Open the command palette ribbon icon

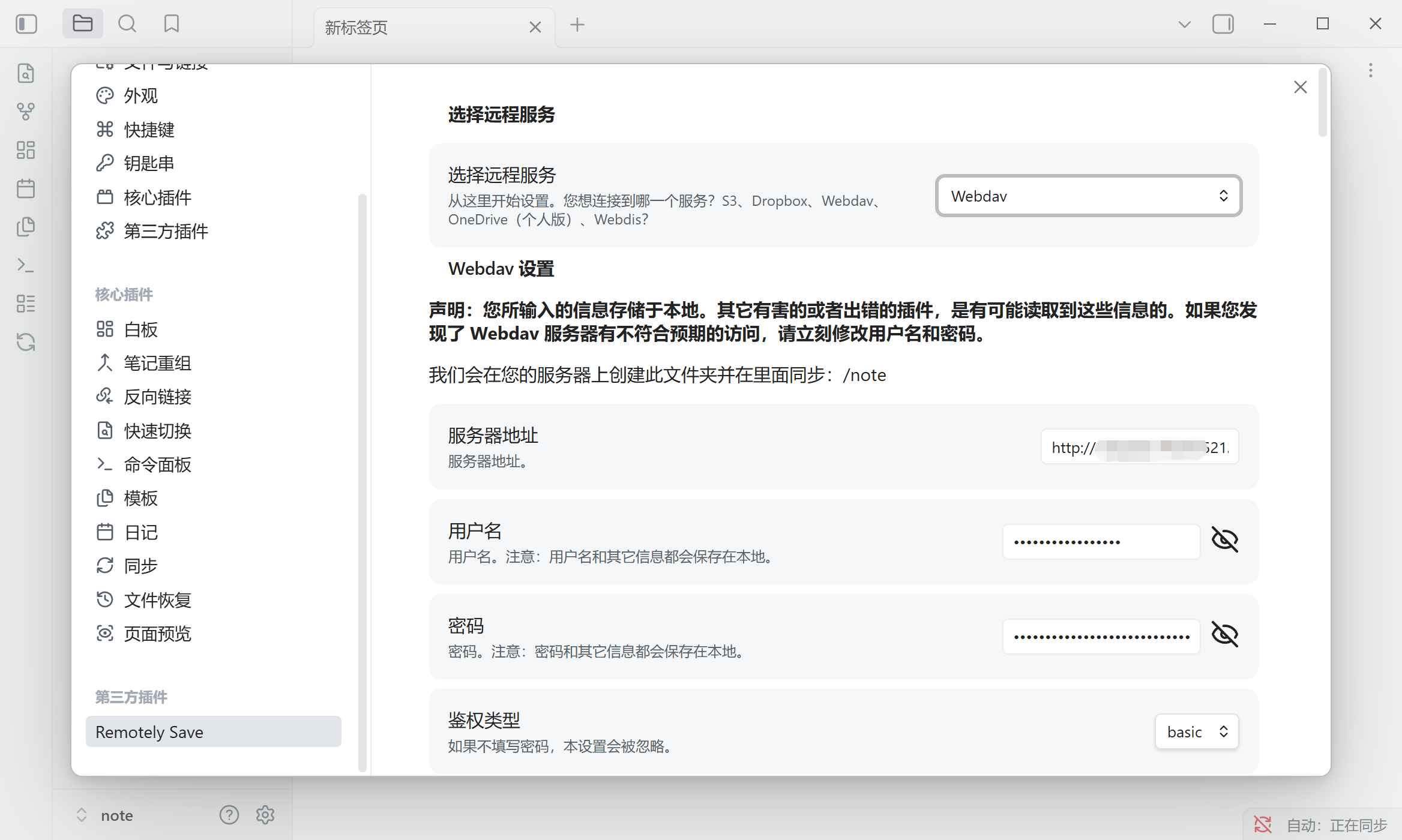point(26,265)
